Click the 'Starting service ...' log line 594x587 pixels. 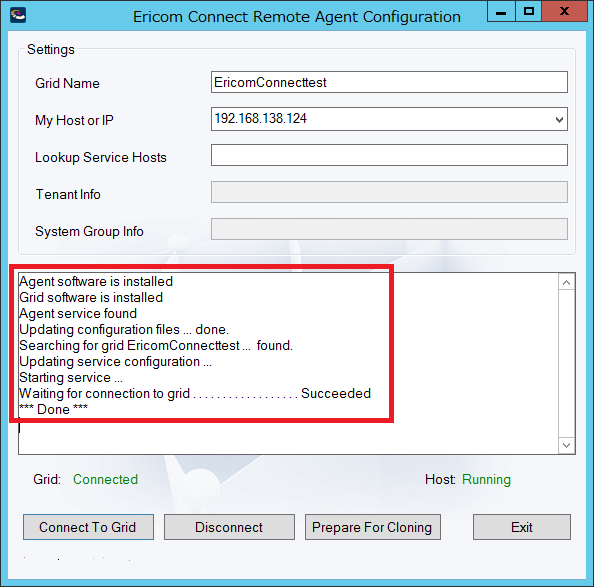(x=71, y=378)
